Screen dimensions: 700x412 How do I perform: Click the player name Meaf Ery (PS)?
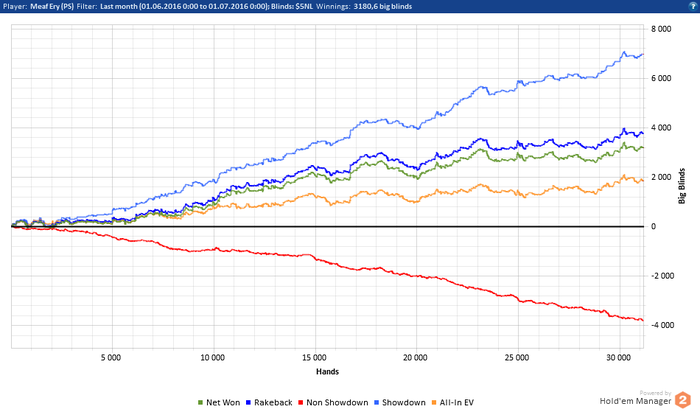point(52,6)
